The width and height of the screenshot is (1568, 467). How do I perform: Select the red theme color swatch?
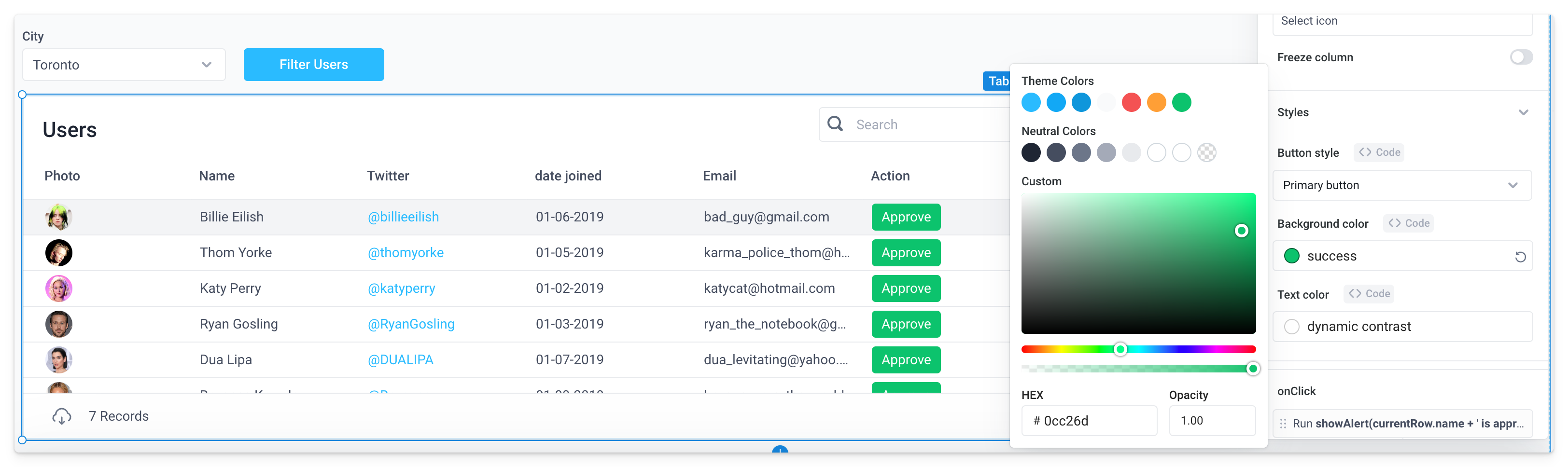pyautogui.click(x=1131, y=102)
